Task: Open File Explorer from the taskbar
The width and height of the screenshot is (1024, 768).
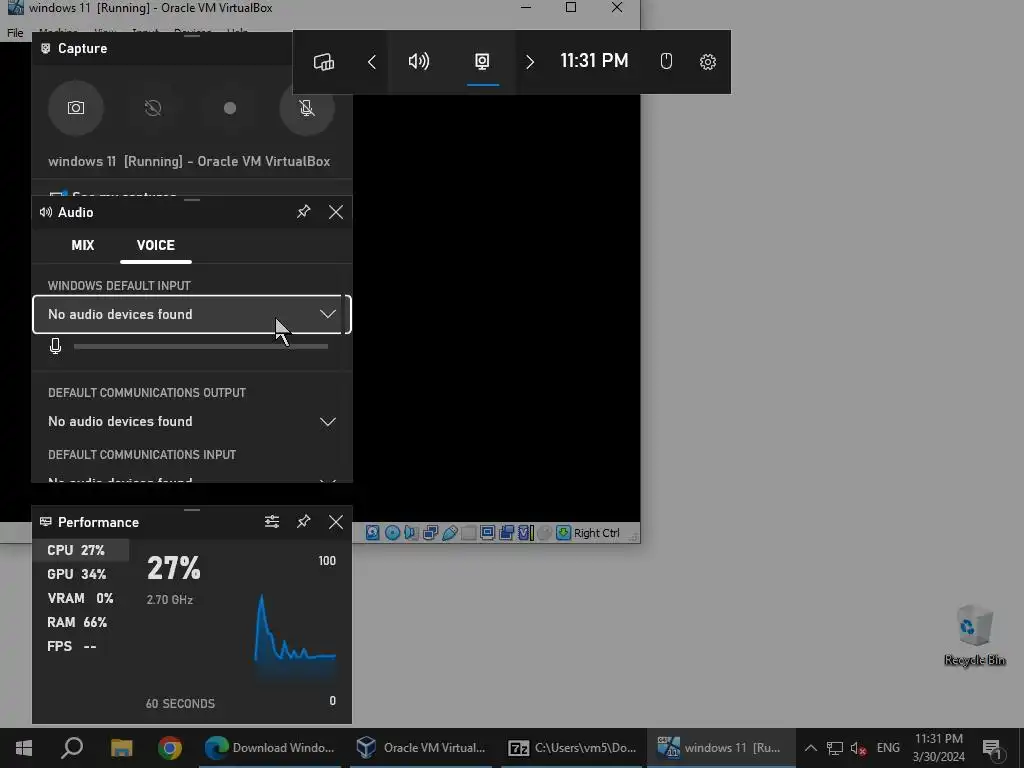Action: [121, 748]
